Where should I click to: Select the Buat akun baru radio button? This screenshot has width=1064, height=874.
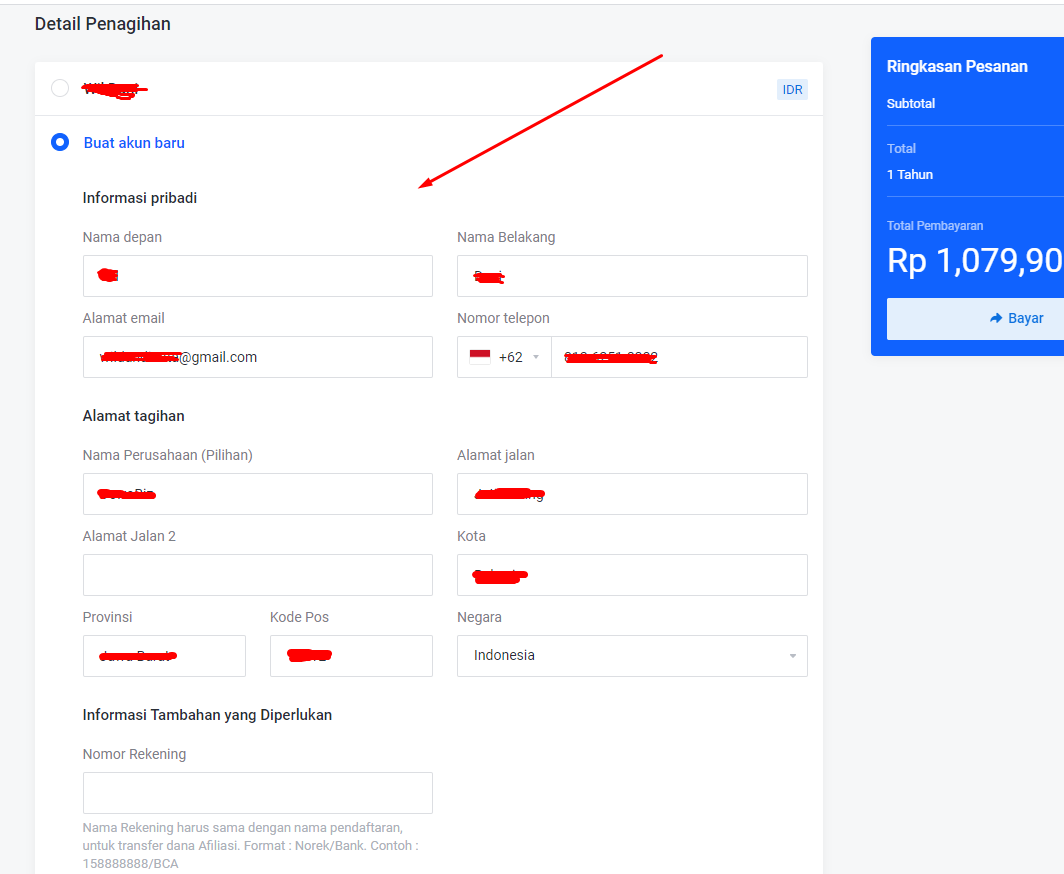point(60,142)
